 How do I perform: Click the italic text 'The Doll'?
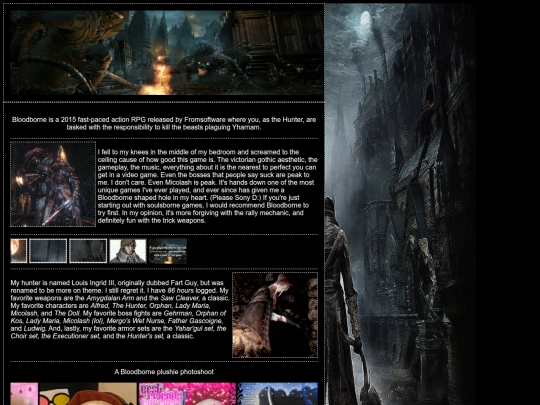click(67, 313)
